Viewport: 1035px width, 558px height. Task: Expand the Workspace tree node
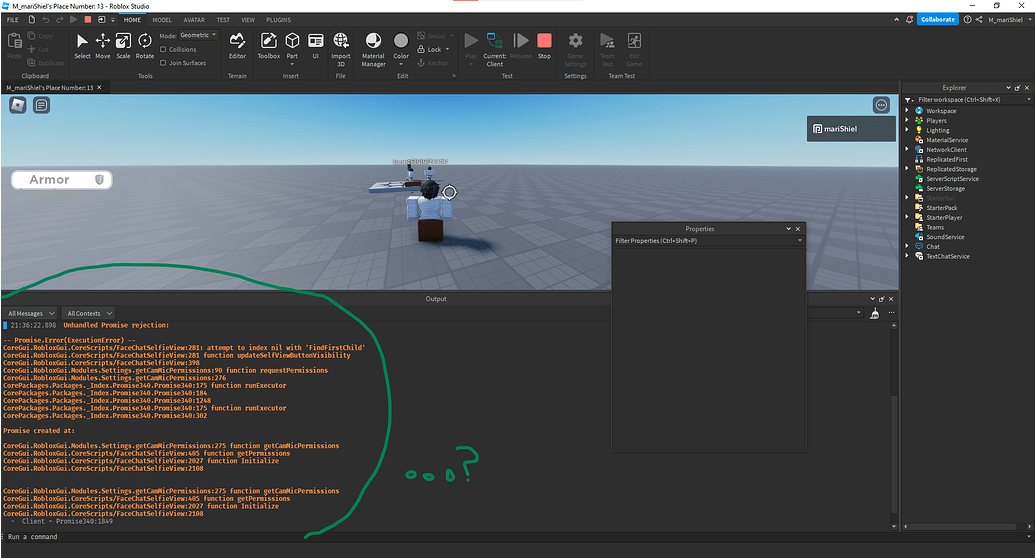point(907,110)
